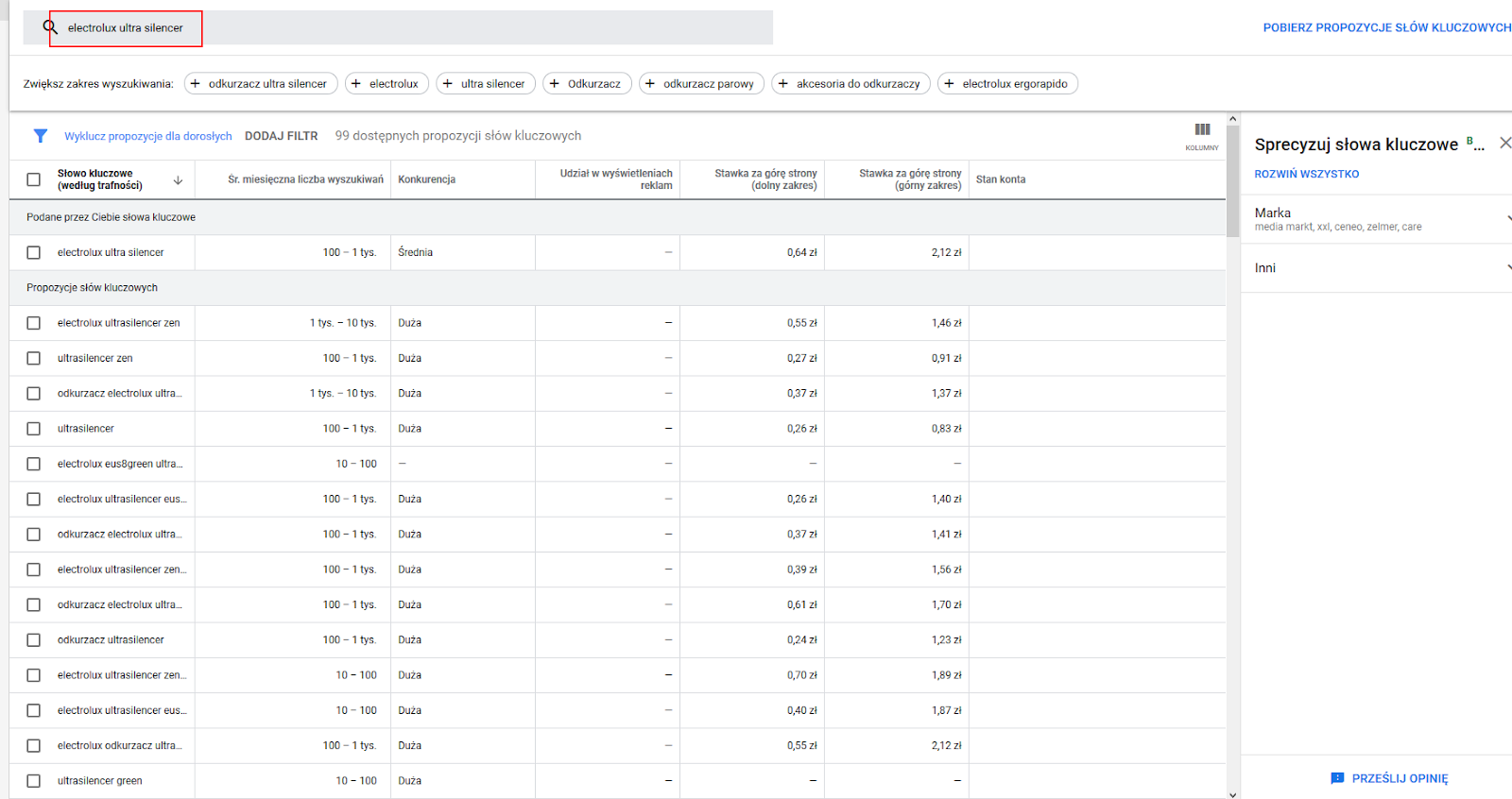Click the 1,41 zł bid cell
Image resolution: width=1512 pixels, height=799 pixels.
tap(947, 535)
